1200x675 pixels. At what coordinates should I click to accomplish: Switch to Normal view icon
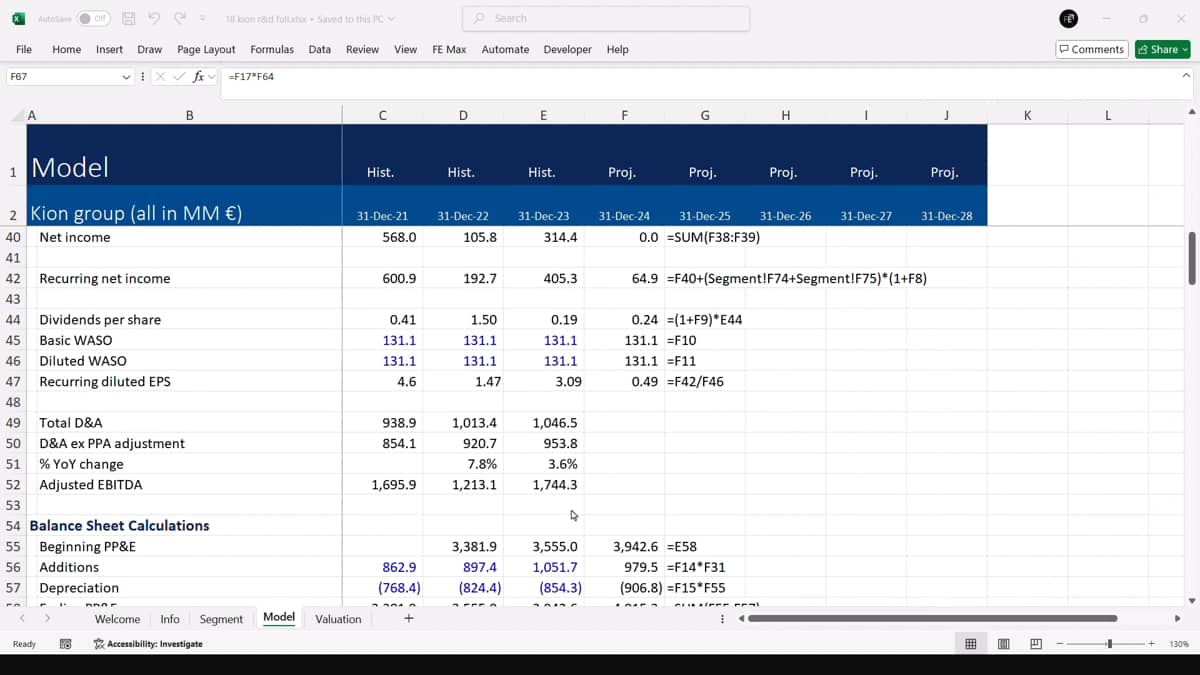(x=970, y=644)
